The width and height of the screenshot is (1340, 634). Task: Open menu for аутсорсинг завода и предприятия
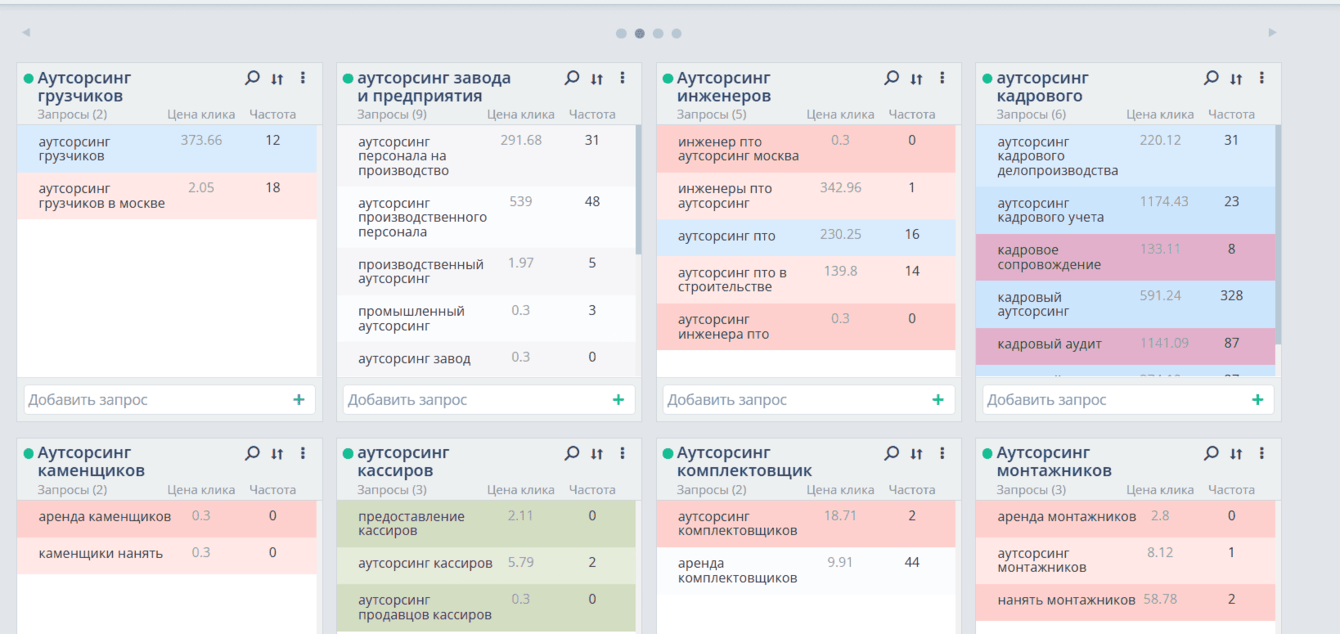(x=622, y=78)
